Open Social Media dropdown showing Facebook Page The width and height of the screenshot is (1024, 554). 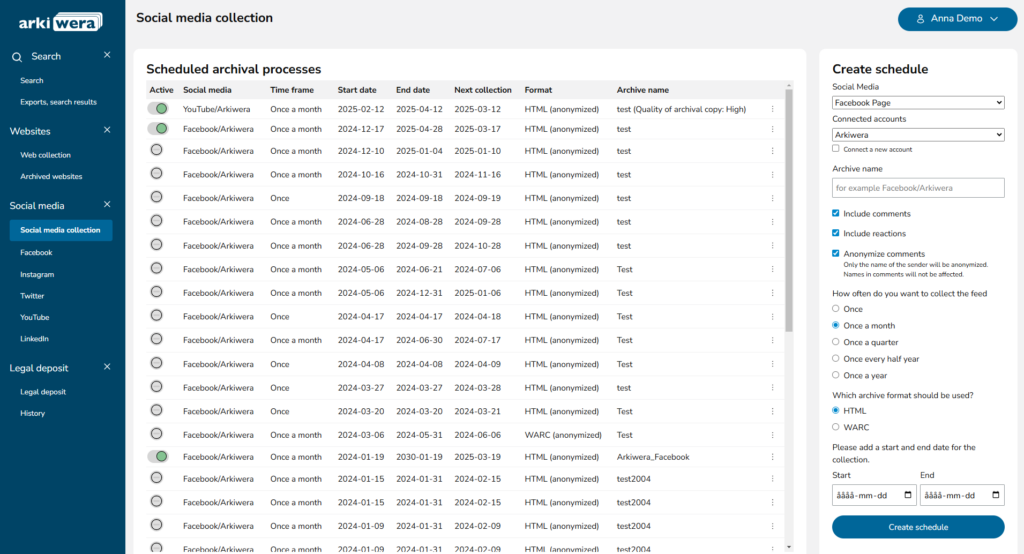coord(918,103)
